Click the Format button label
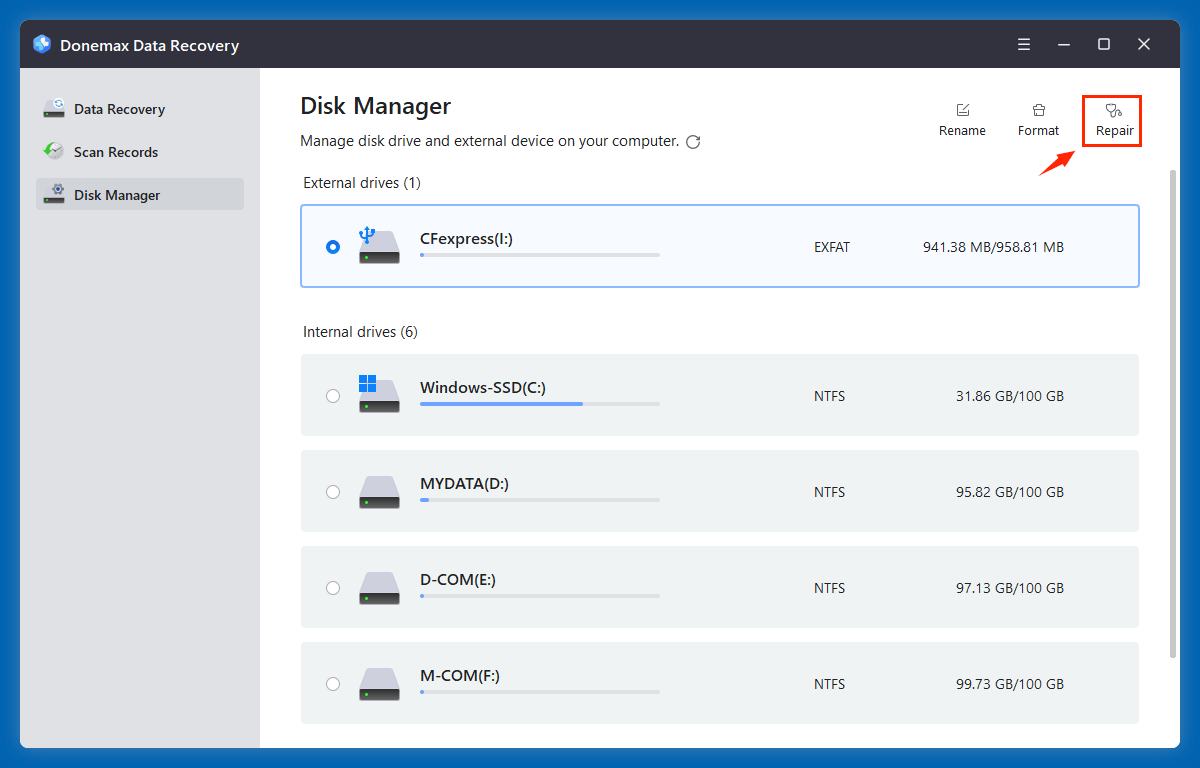The image size is (1200, 768). pyautogui.click(x=1038, y=130)
